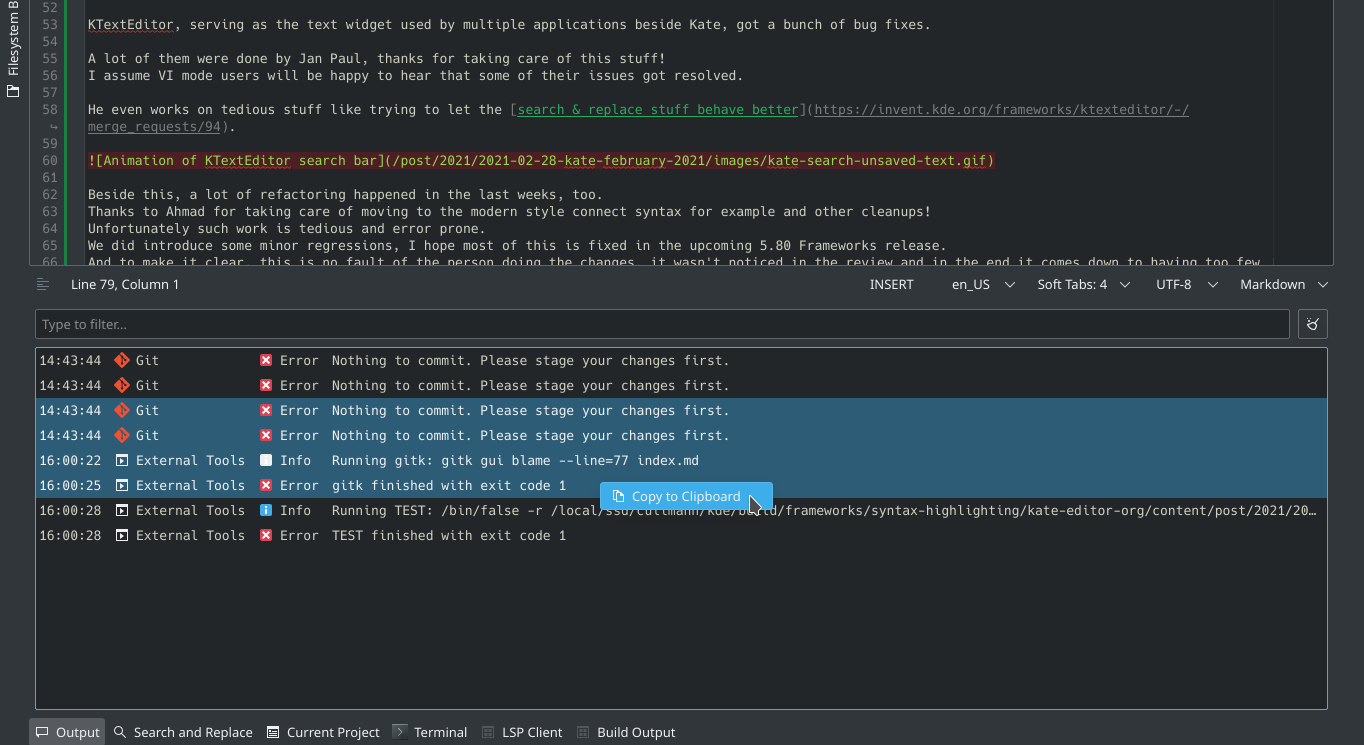Click the error icon on 'TEST finished' row
Screen dimensions: 1364x745
pos(266,535)
